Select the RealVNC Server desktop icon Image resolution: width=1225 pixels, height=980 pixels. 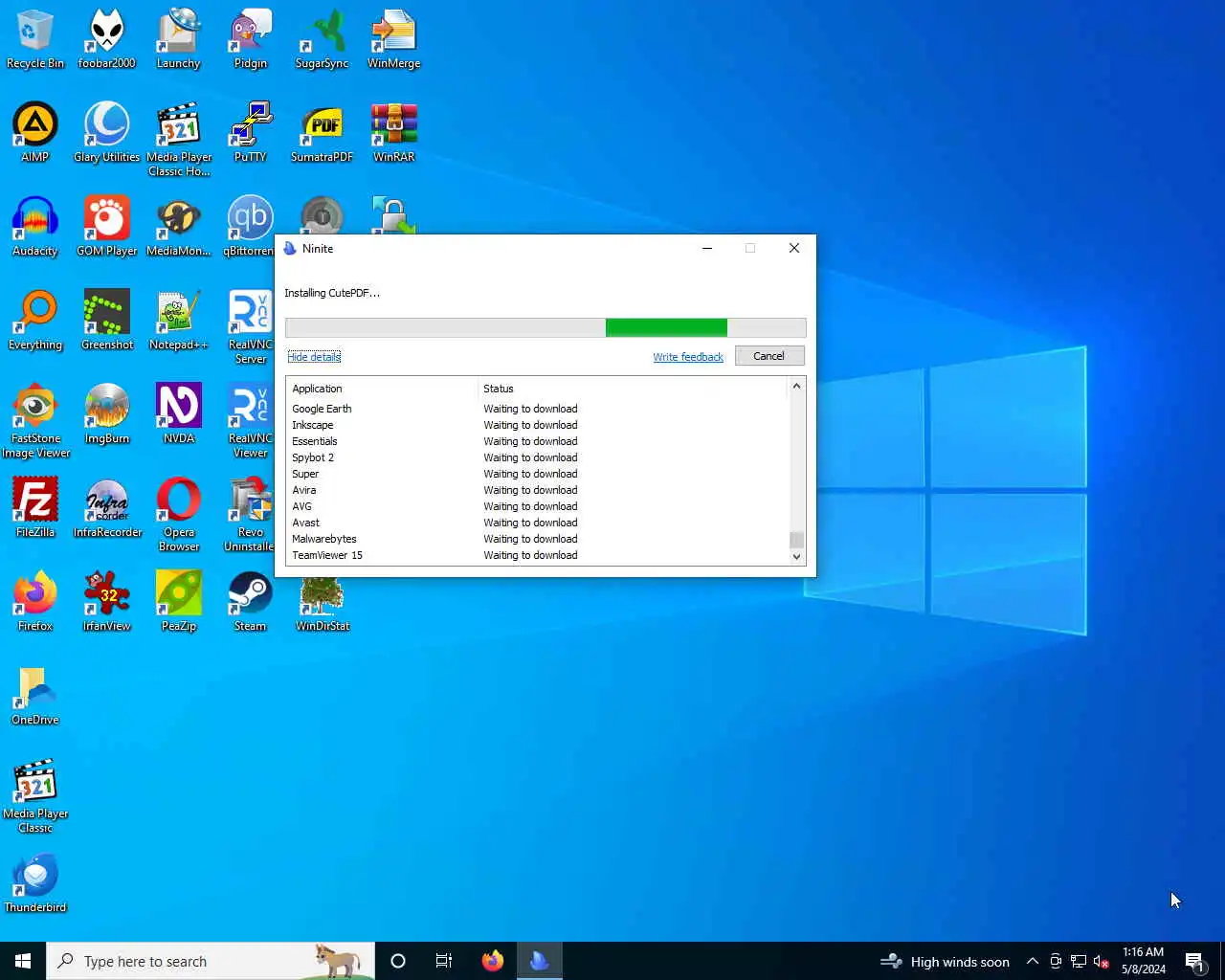coord(250,326)
